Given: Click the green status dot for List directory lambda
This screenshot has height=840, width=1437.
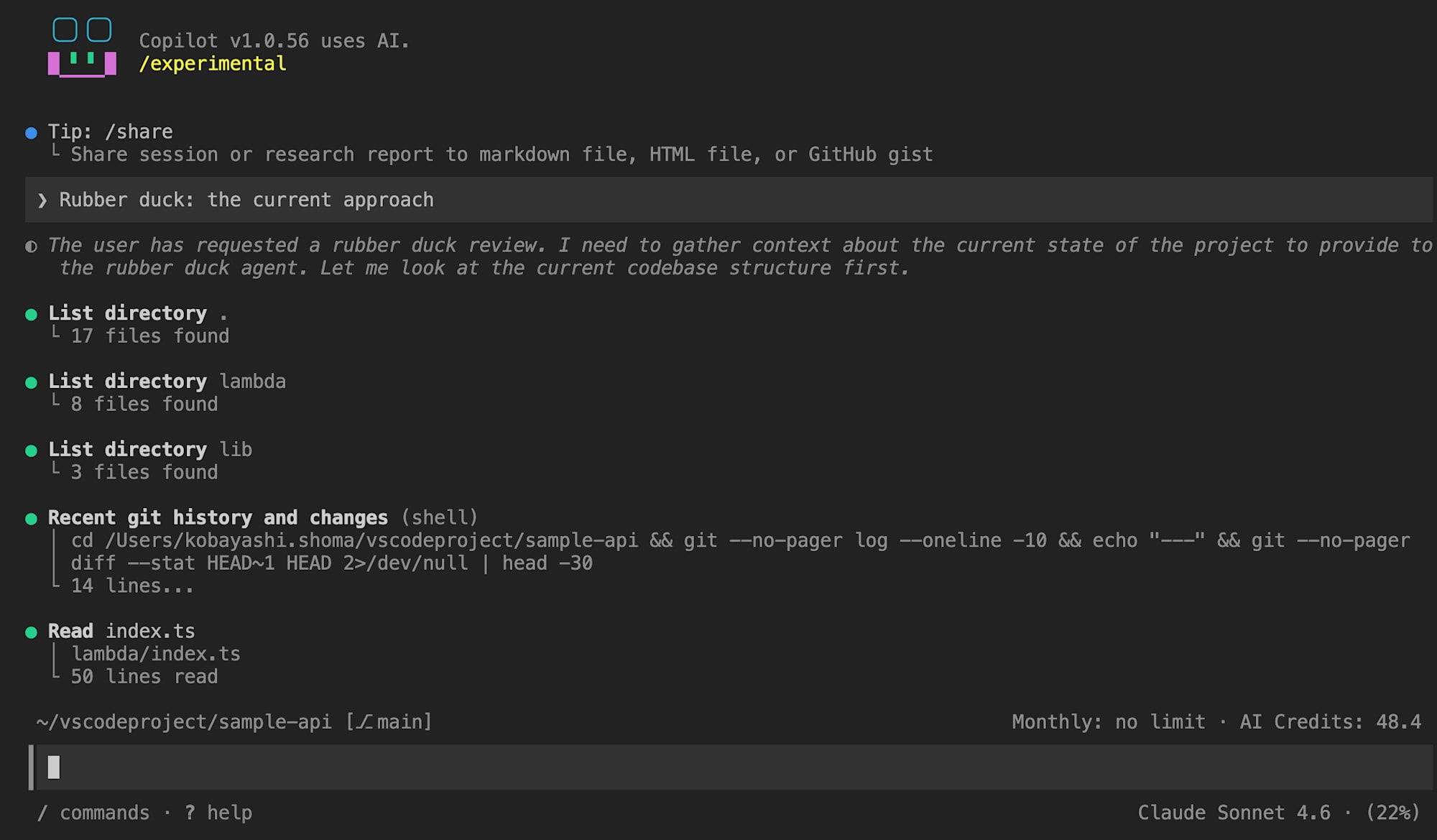Looking at the screenshot, I should (x=31, y=382).
